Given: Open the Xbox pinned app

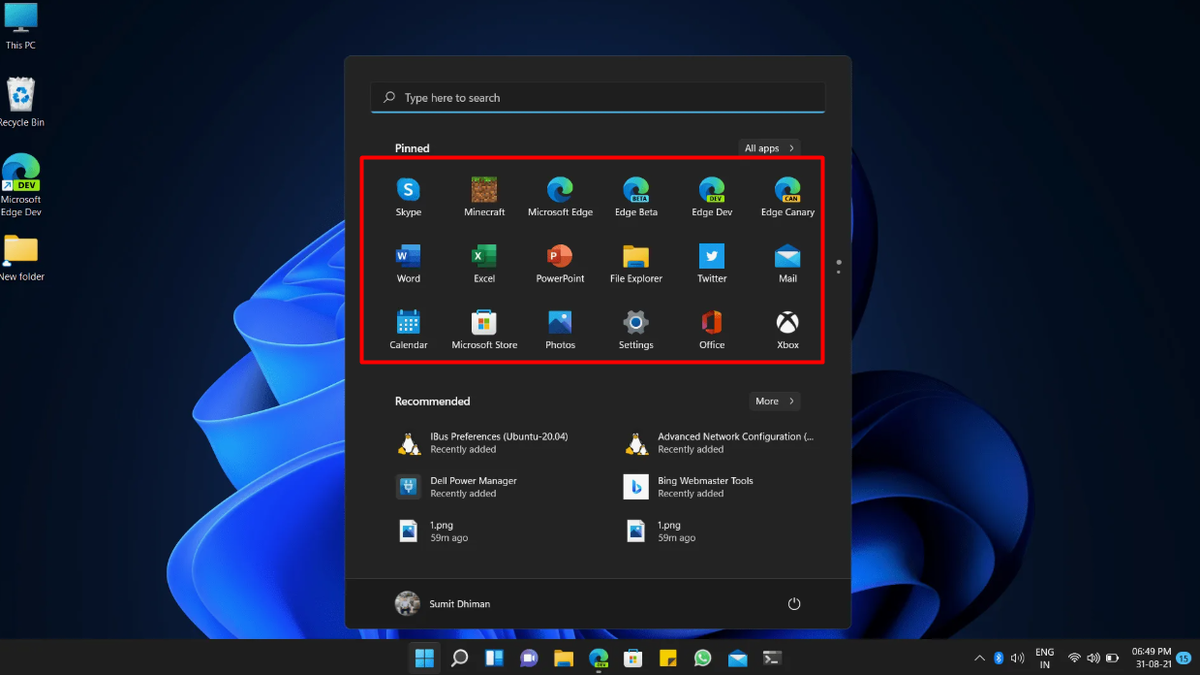Looking at the screenshot, I should tap(788, 329).
